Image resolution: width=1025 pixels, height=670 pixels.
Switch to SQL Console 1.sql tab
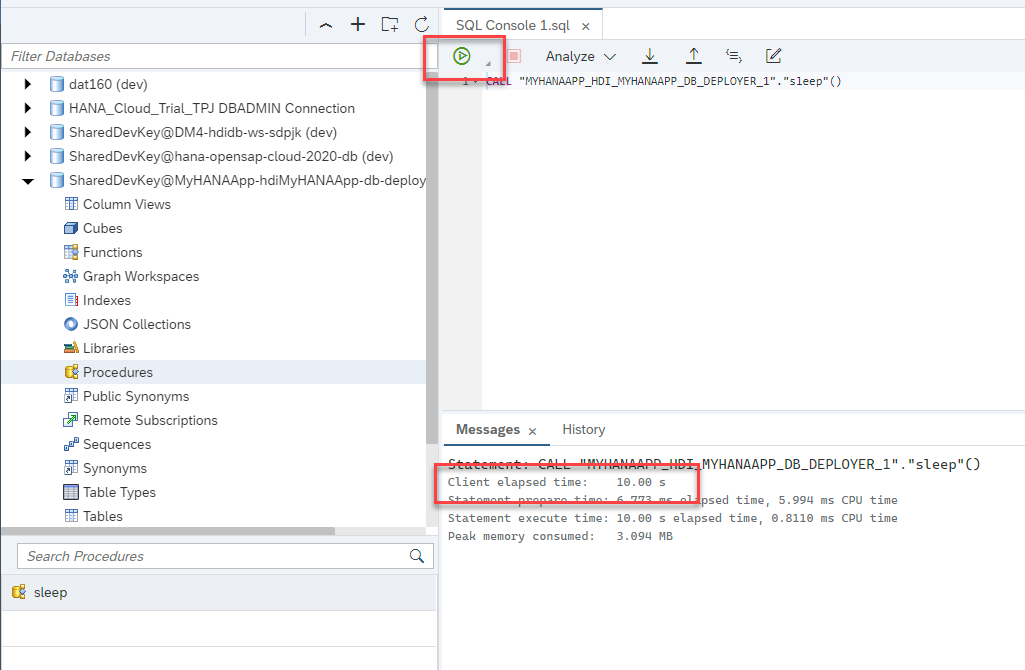(x=512, y=25)
